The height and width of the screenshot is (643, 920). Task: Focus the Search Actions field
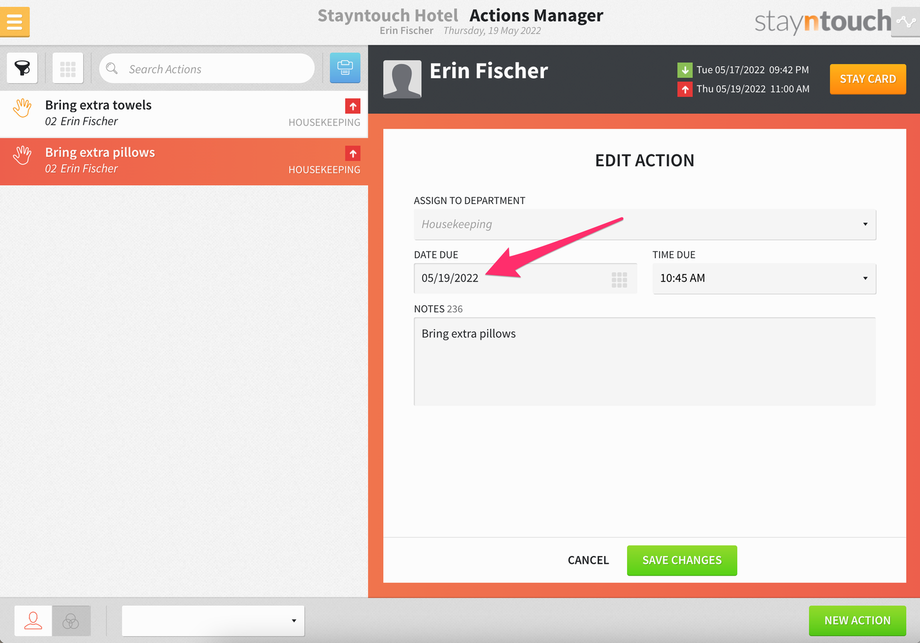(207, 69)
